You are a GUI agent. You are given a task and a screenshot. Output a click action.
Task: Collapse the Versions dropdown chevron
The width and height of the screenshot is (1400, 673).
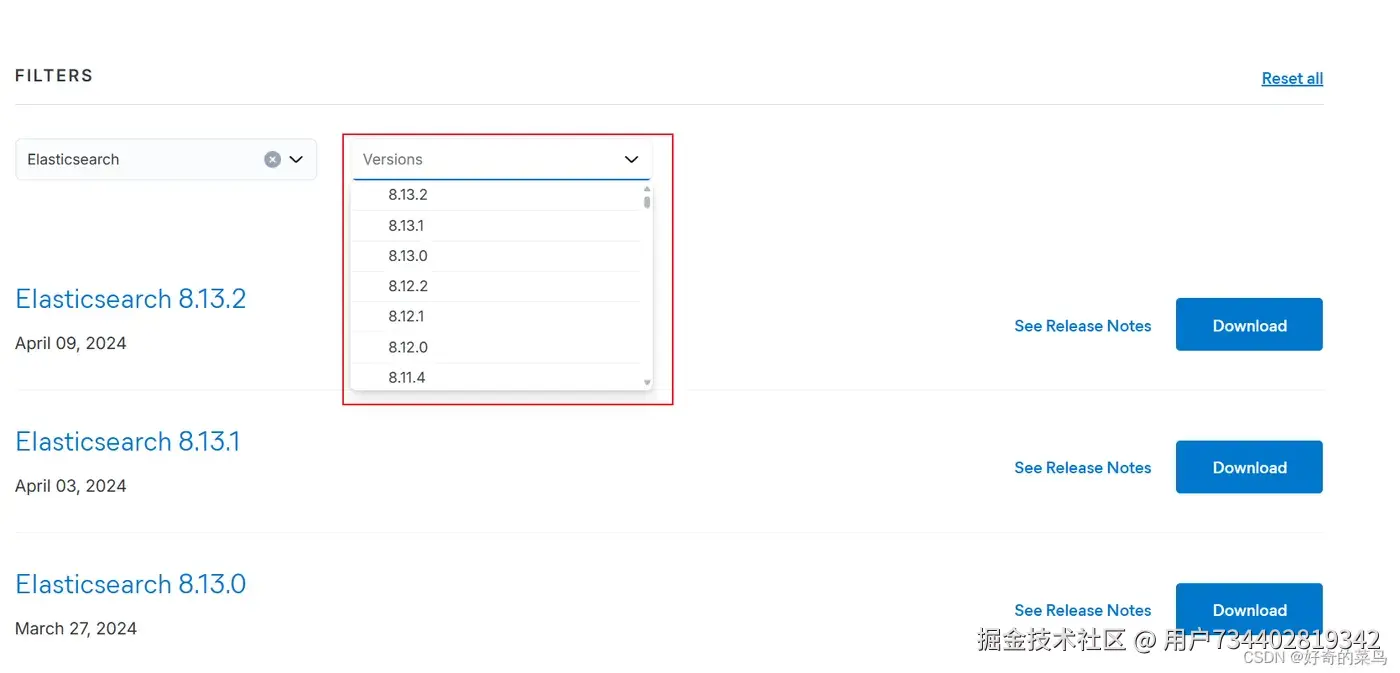631,159
